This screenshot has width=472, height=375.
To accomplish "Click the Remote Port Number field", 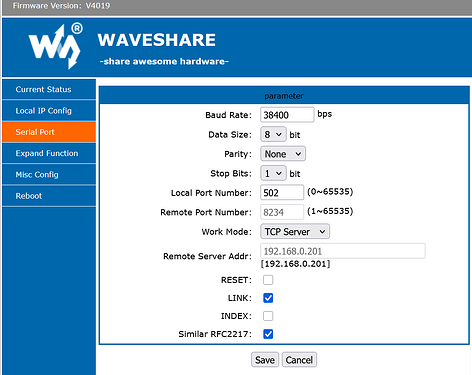I will pos(282,212).
